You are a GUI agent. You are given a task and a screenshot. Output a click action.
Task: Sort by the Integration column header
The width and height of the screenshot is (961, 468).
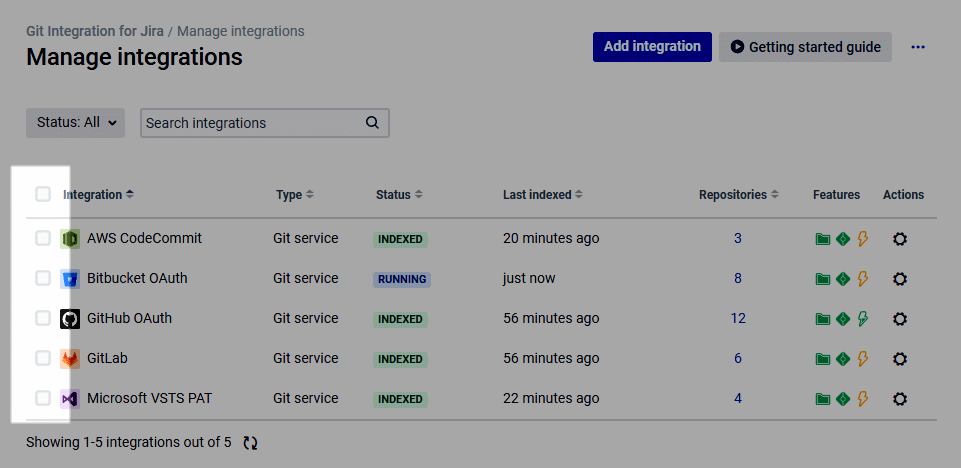coord(98,195)
